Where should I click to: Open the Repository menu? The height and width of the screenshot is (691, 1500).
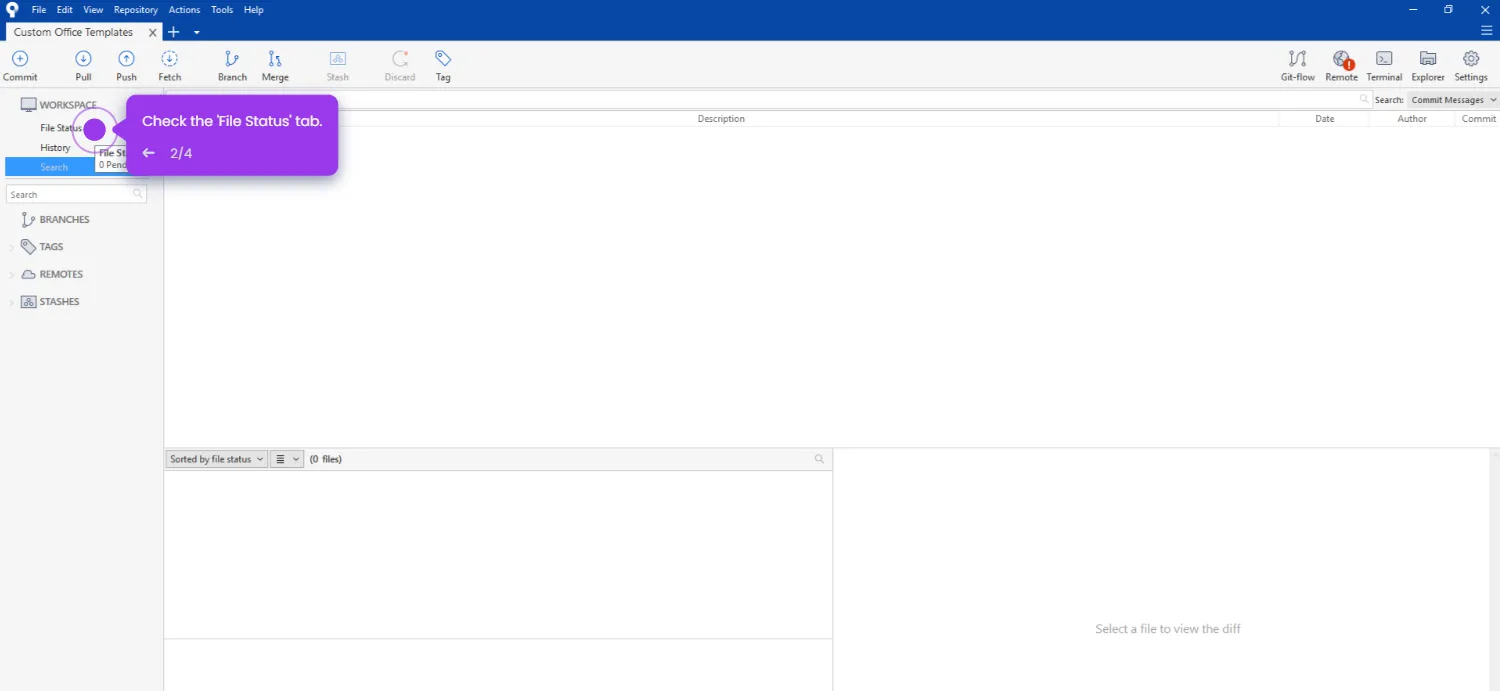(136, 10)
